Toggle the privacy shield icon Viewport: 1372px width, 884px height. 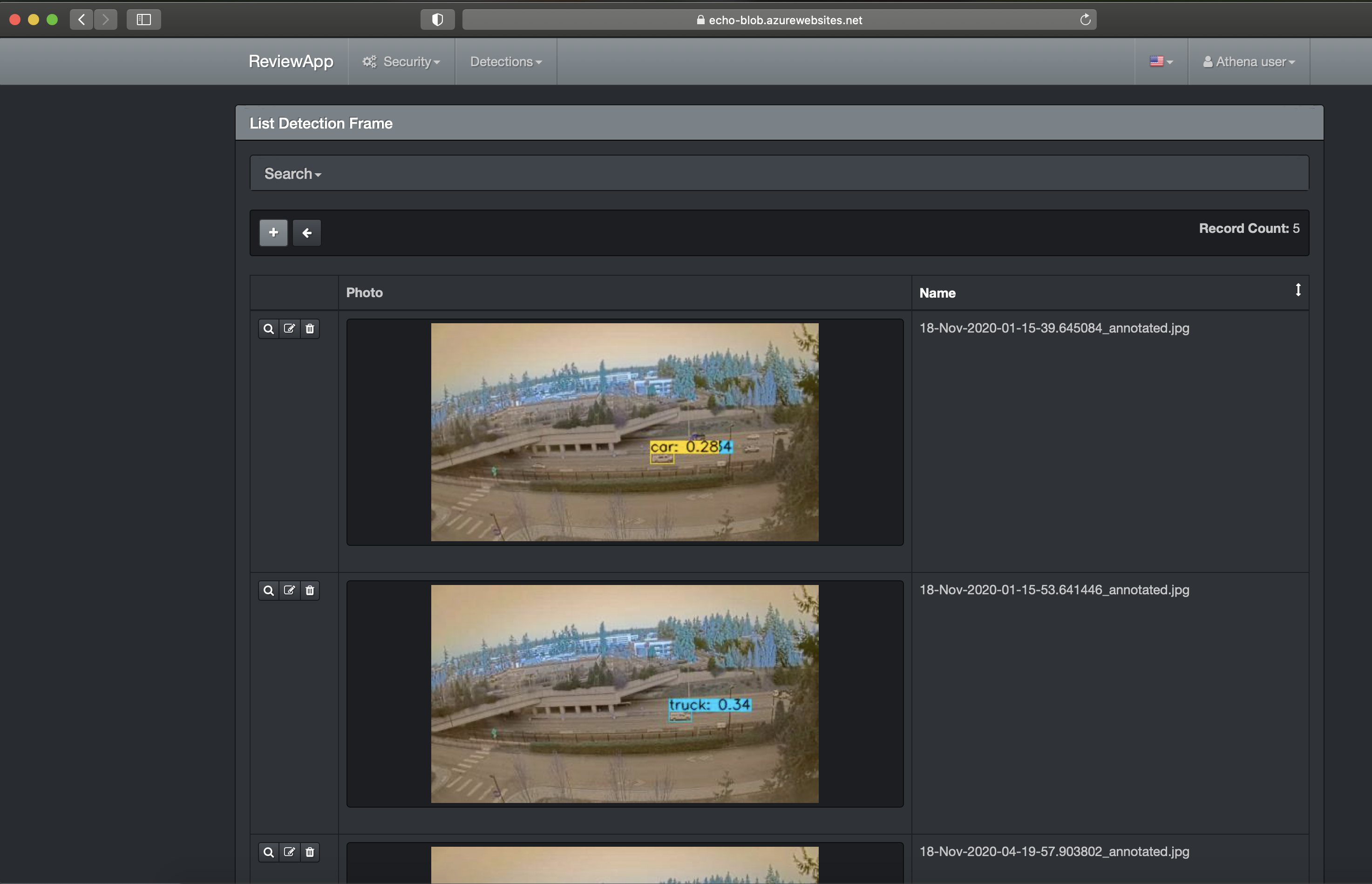point(437,20)
